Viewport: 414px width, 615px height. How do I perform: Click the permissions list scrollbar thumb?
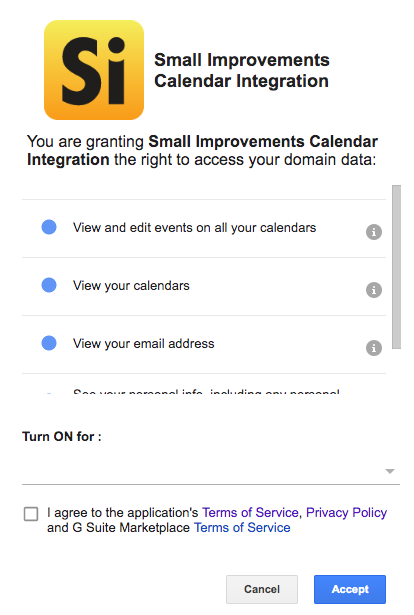[396, 267]
